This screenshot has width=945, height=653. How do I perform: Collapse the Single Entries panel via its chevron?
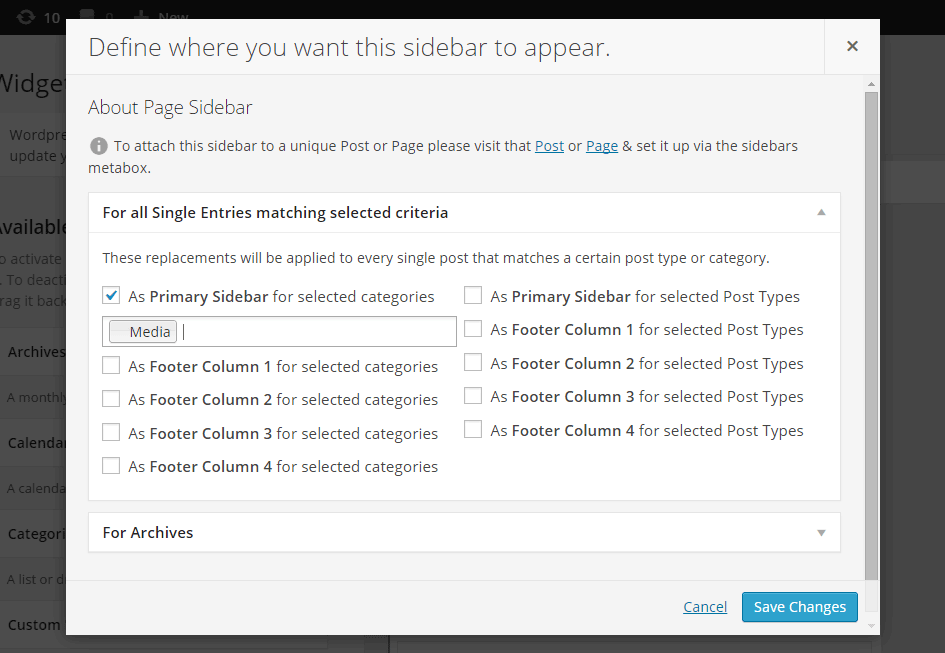tap(821, 213)
